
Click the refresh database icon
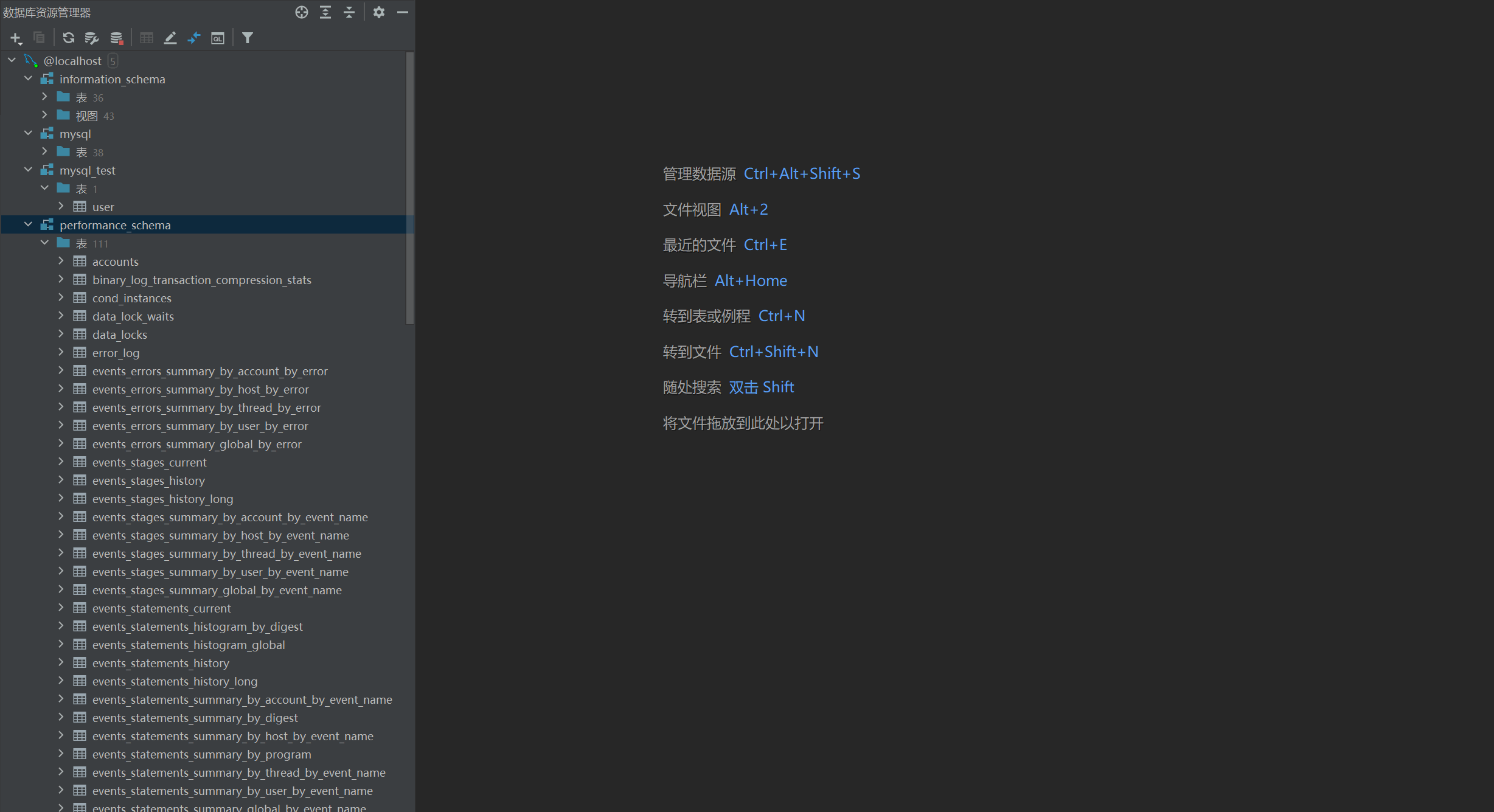[68, 38]
